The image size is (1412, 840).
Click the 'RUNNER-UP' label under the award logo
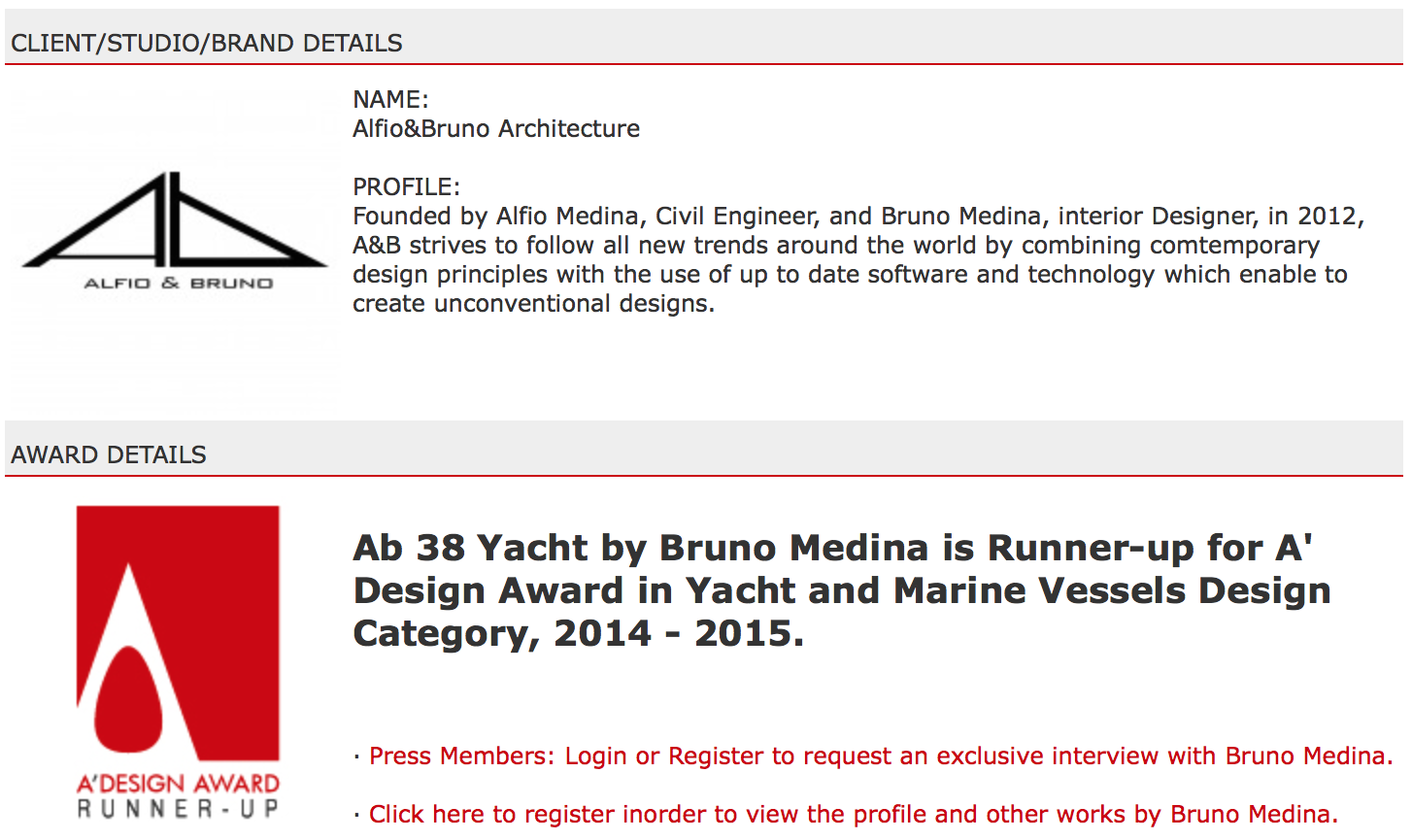pos(178,809)
